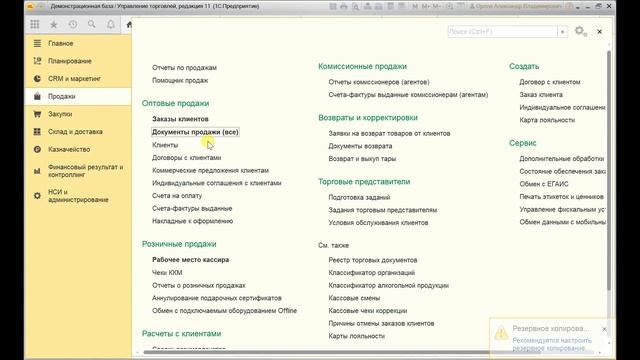Create a new Заказ клиента
The image size is (640, 360).
pos(541,95)
